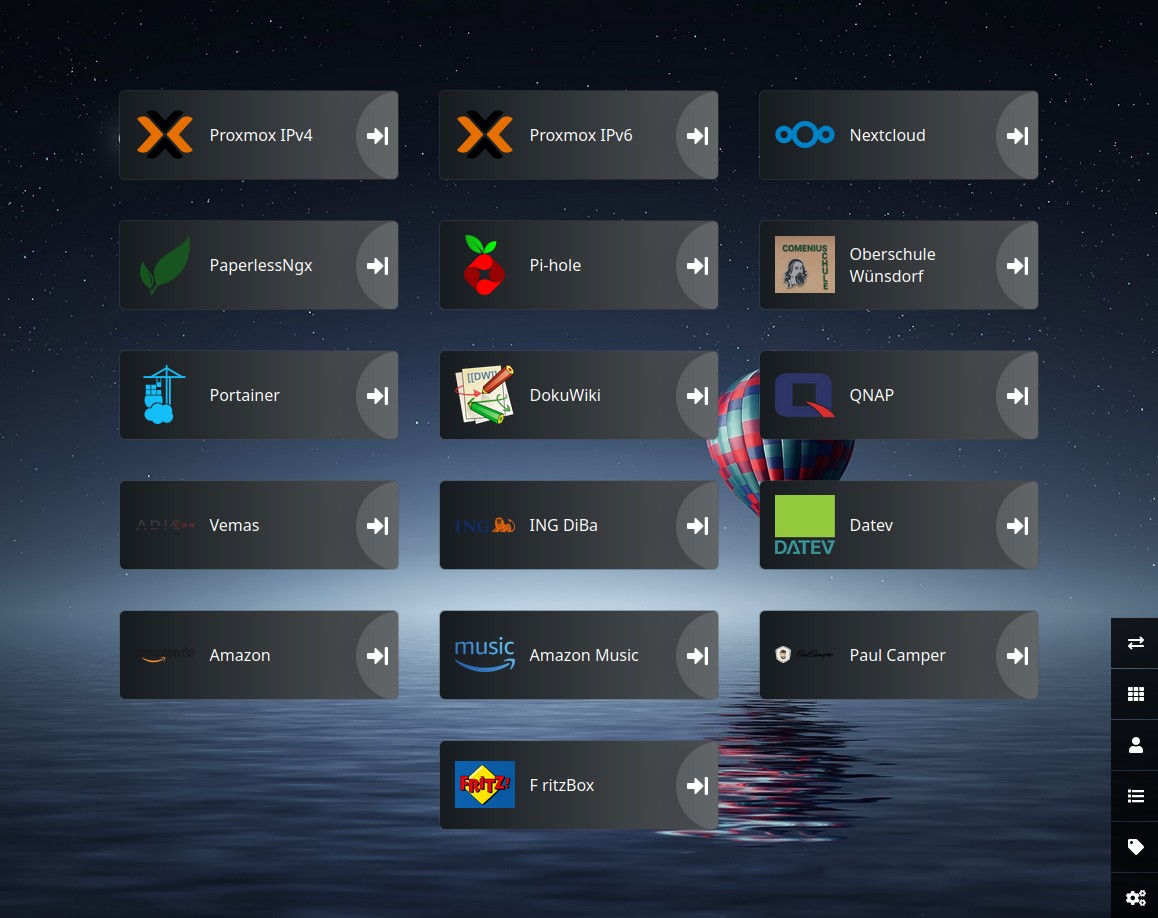Open the grid dashboard sidebar icon
1158x918 pixels.
[1135, 694]
